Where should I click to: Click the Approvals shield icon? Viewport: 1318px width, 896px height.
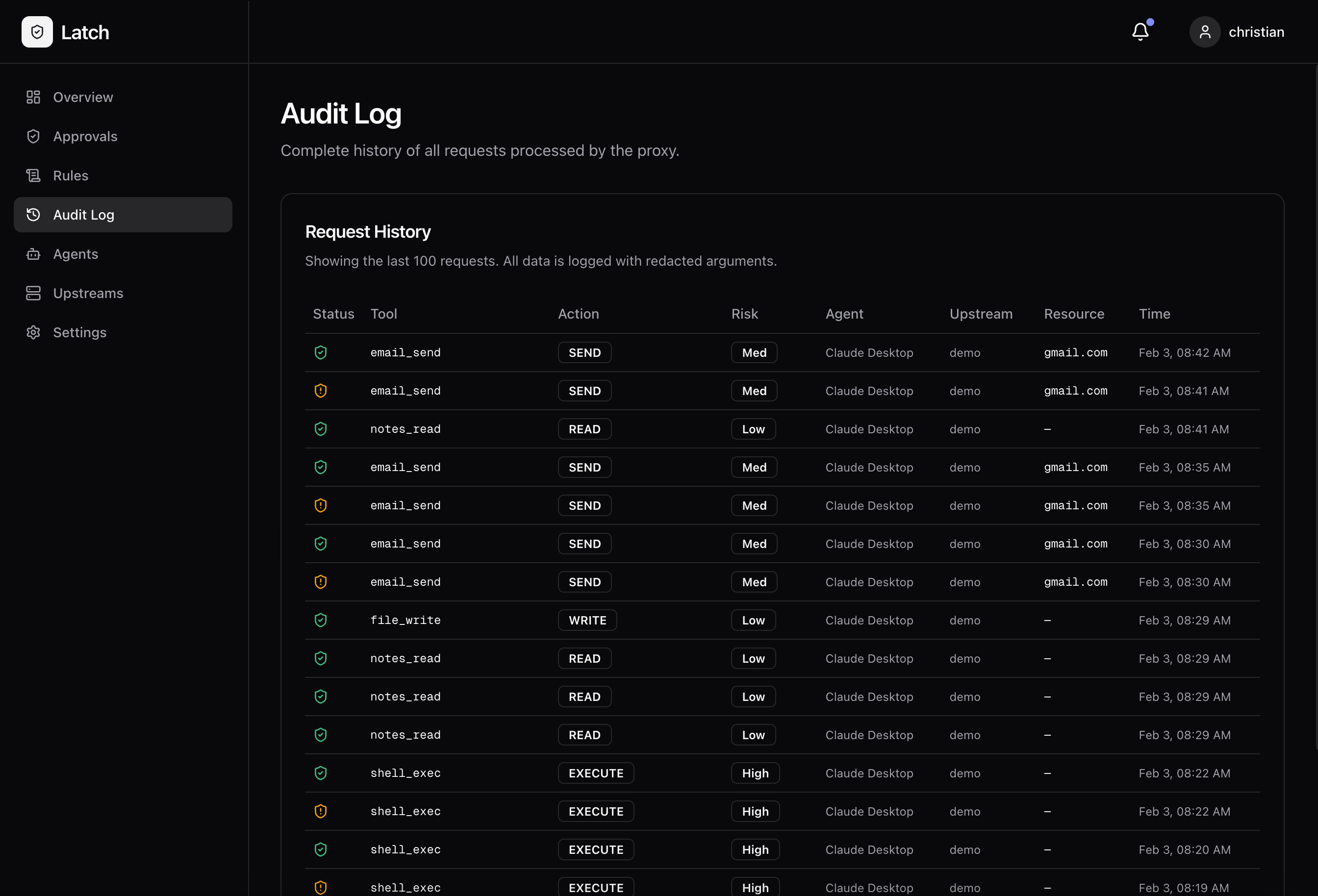tap(33, 136)
